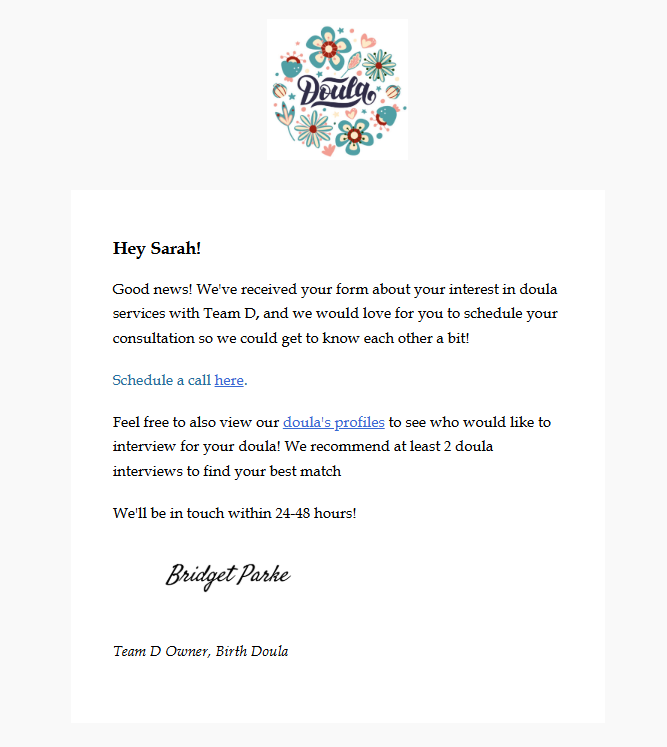The width and height of the screenshot is (667, 747).
Task: Click the Bridget Parke signature image
Action: 228,575
